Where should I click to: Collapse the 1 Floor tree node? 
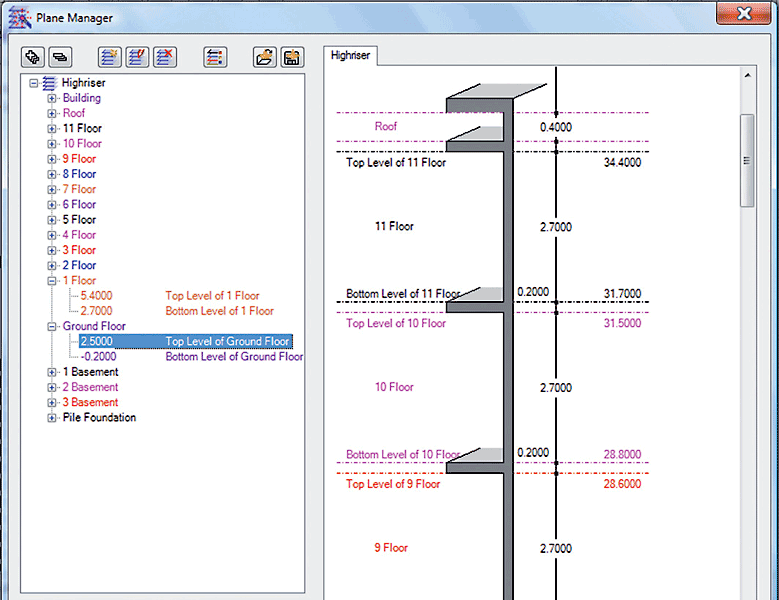point(52,281)
